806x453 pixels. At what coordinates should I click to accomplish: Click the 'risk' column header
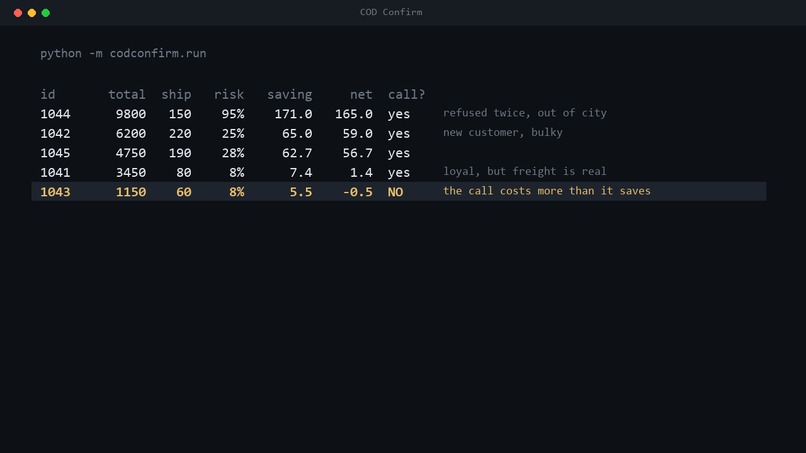(229, 95)
